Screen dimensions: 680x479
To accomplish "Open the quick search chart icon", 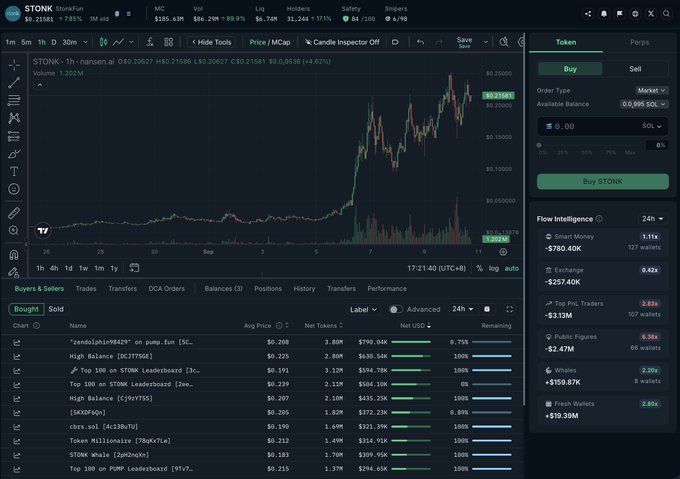I will tap(503, 42).
